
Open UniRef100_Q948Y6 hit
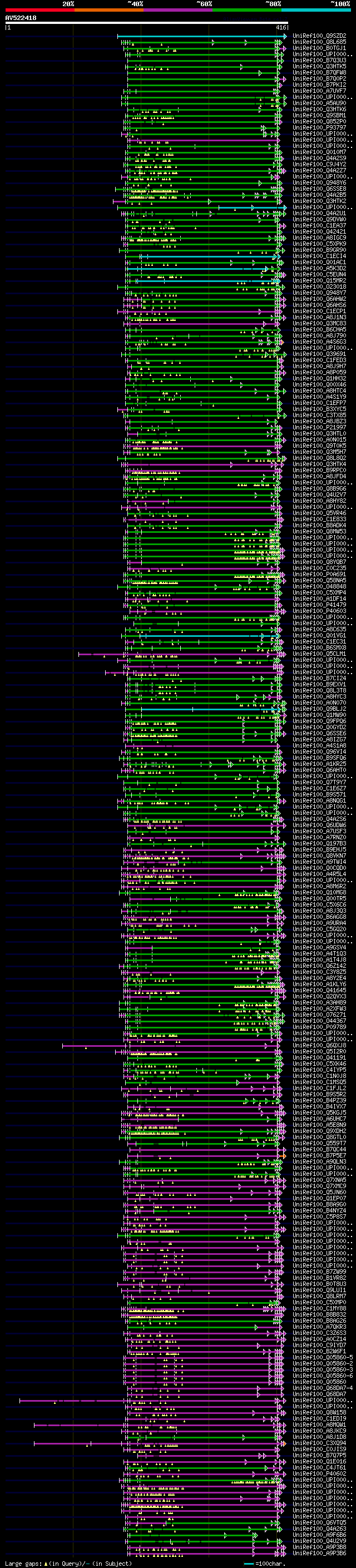point(319,182)
